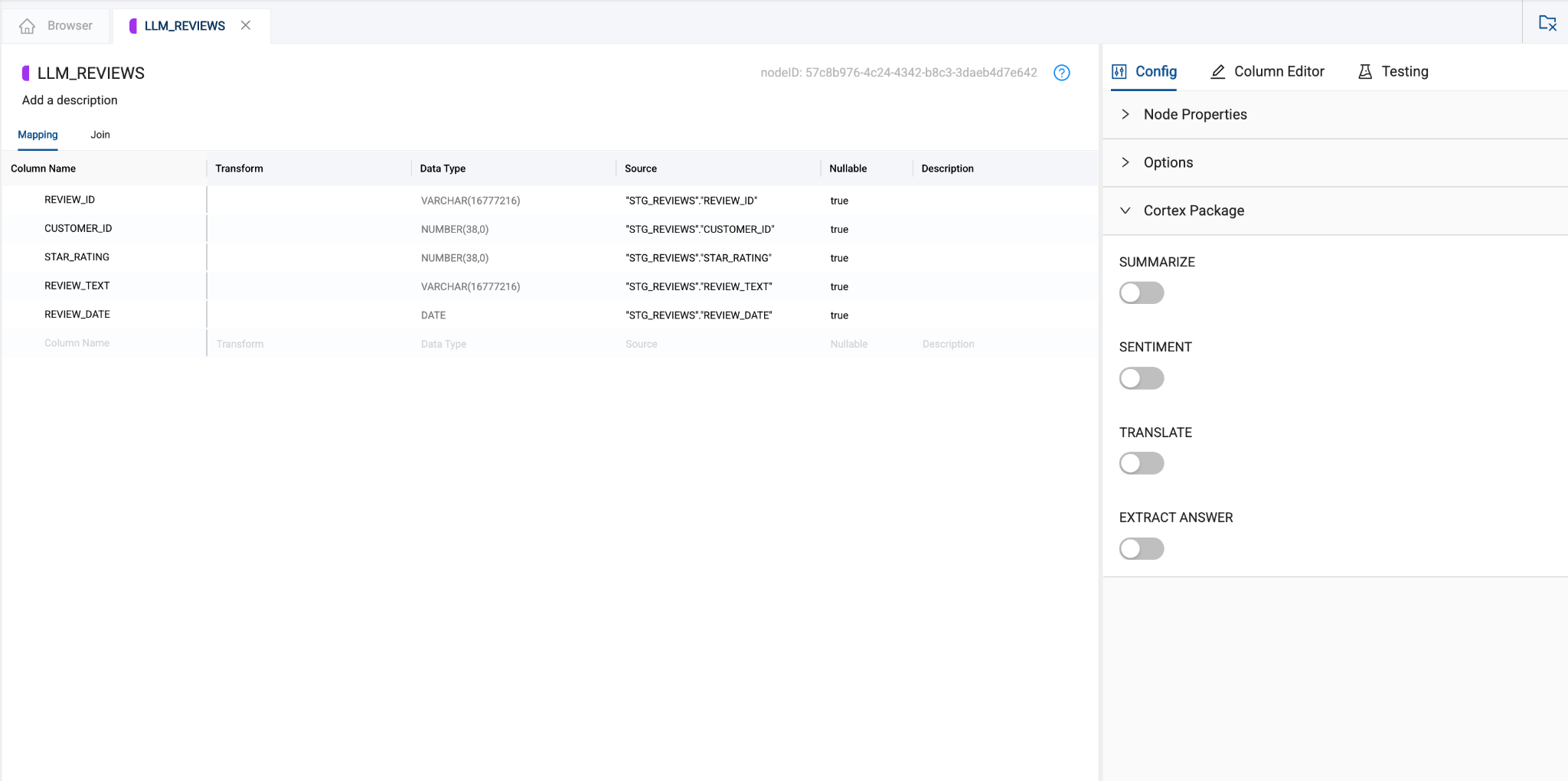
Task: Click source "STG_REVIEWS"."REVIEW_ID"
Action: click(x=691, y=201)
